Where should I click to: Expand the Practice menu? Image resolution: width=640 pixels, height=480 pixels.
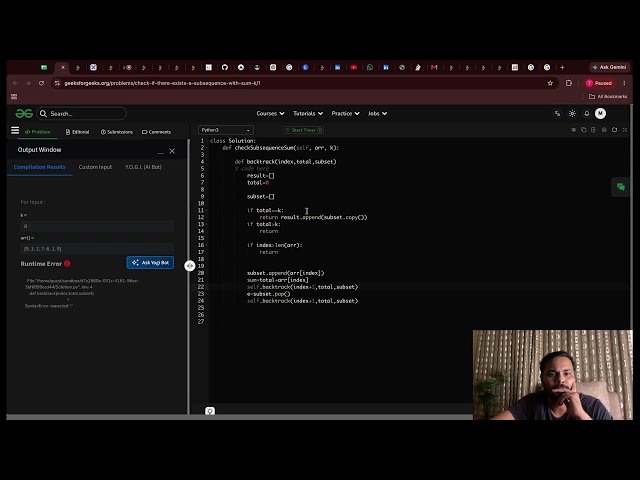pos(345,113)
